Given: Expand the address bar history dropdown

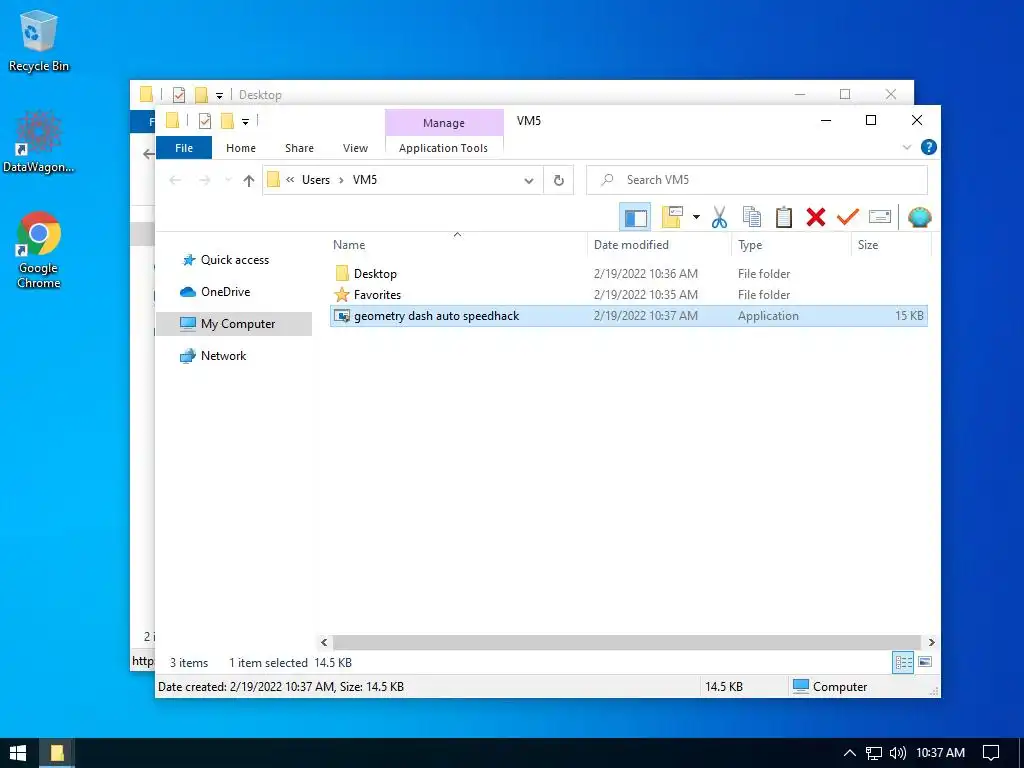Looking at the screenshot, I should click(529, 180).
